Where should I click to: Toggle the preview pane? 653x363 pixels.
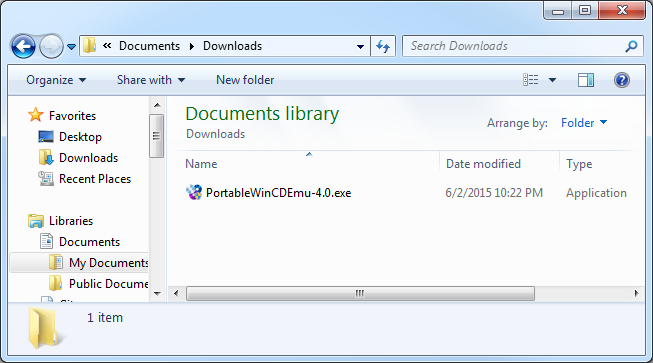586,80
